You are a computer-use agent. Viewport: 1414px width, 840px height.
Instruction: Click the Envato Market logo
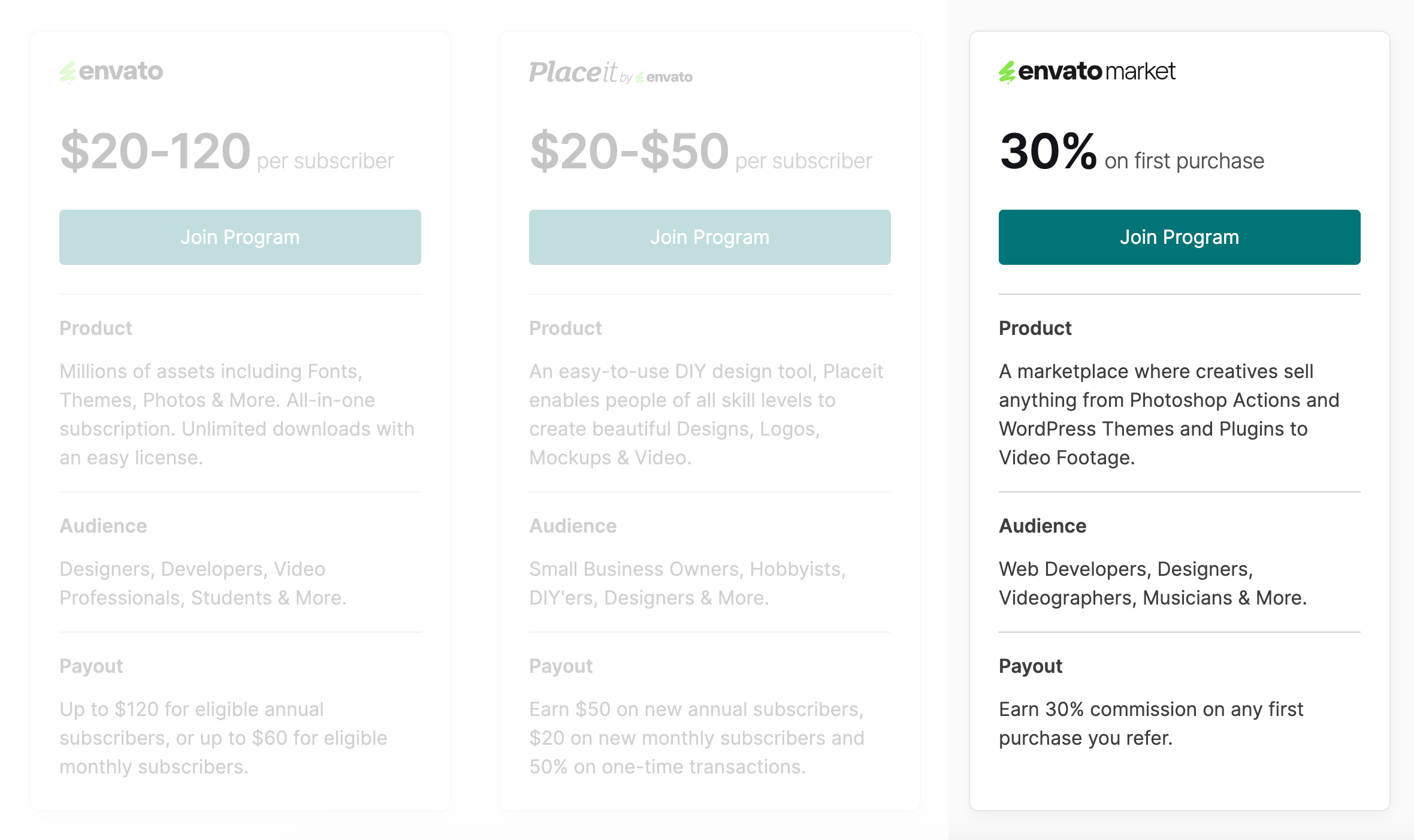(x=1086, y=71)
